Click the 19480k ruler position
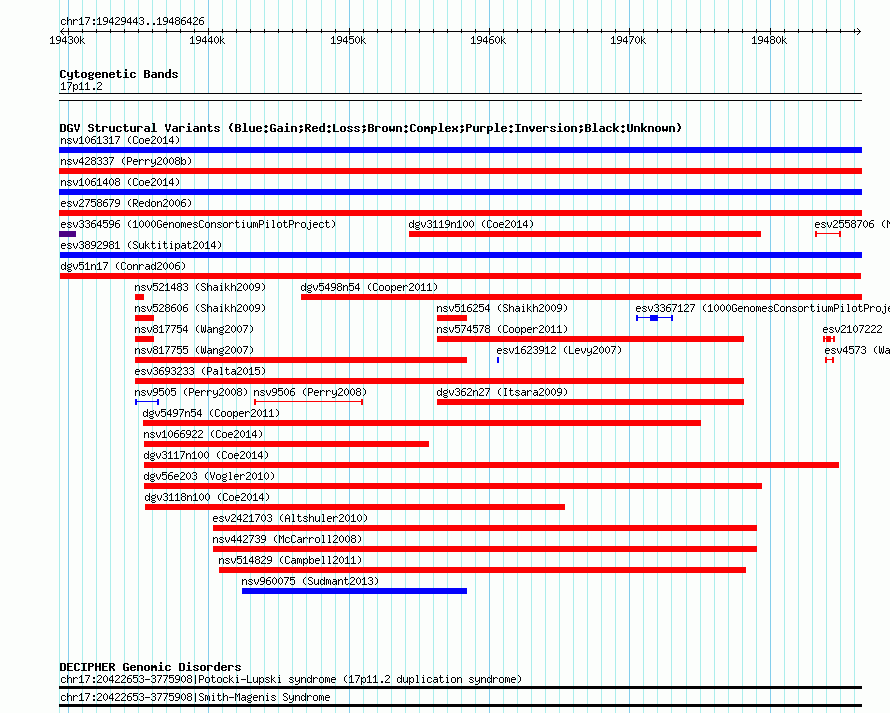This screenshot has width=890, height=713. (769, 40)
